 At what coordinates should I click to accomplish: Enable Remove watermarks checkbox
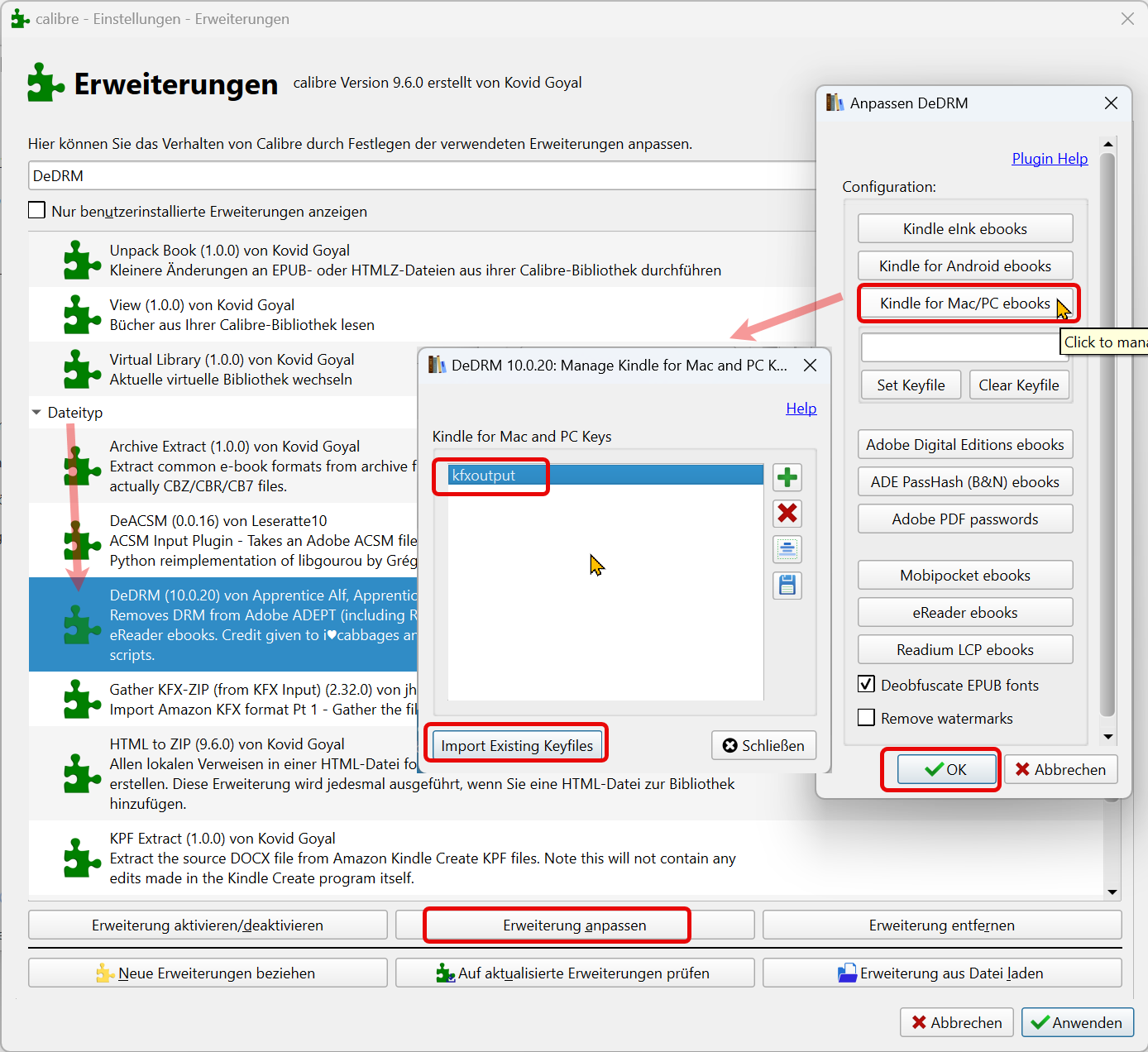(866, 717)
